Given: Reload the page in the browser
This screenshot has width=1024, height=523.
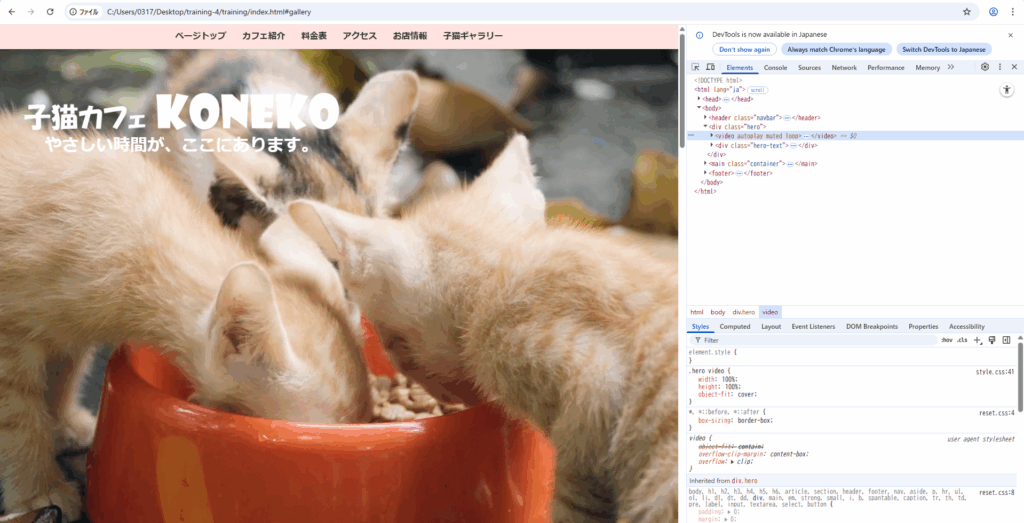Looking at the screenshot, I should tap(50, 12).
